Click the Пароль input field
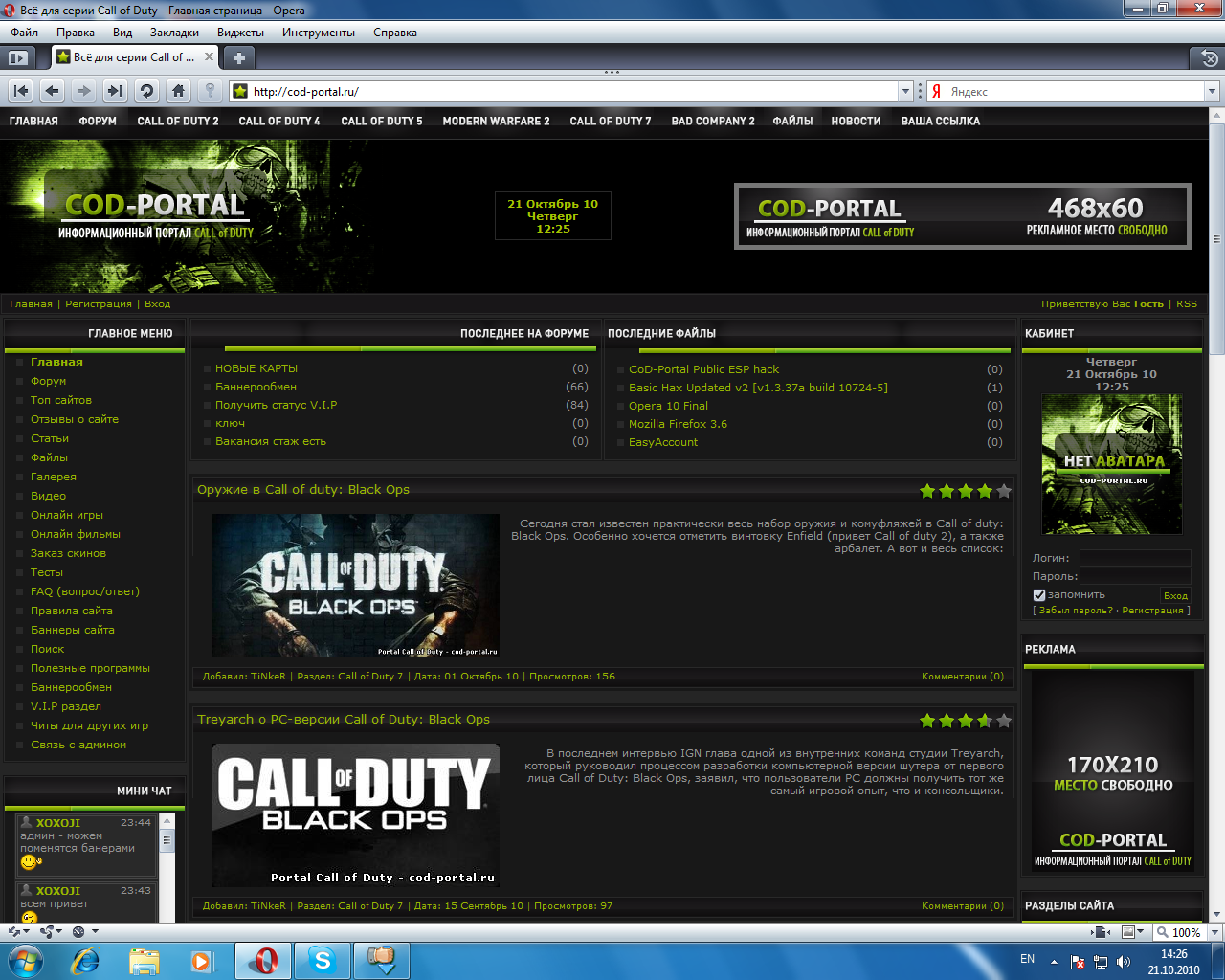The height and width of the screenshot is (980, 1225). [1135, 576]
